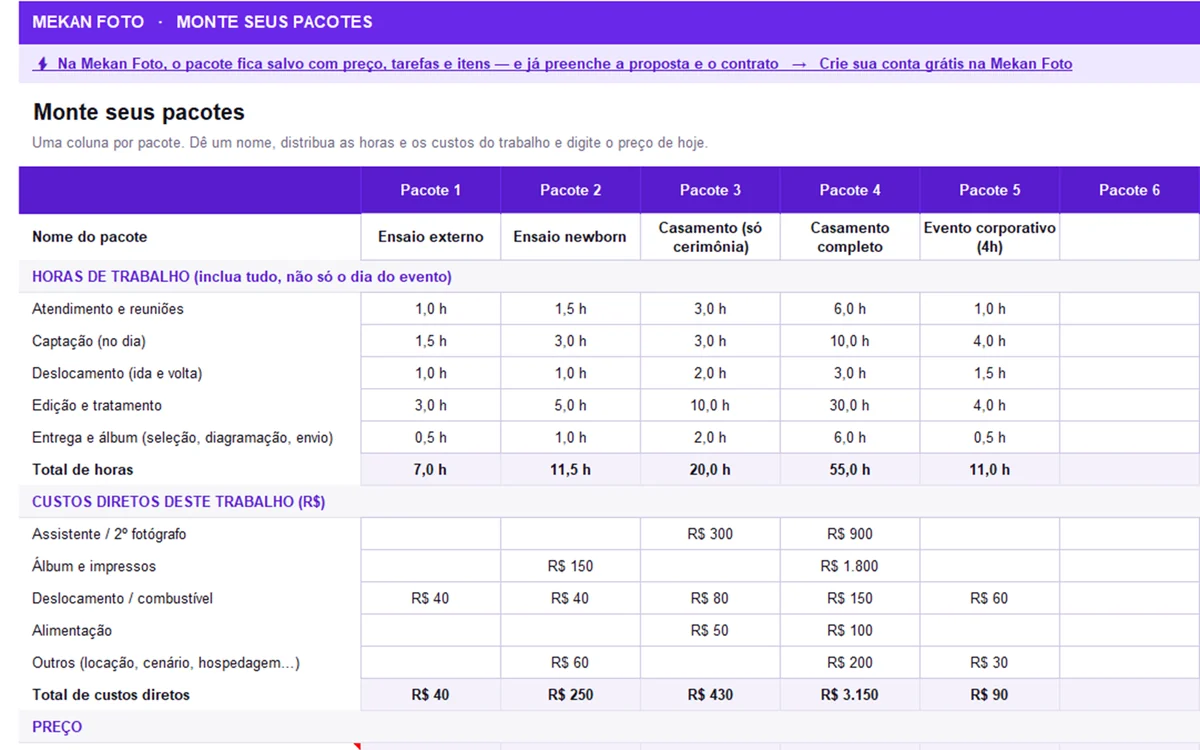
Task: Select the PREÇO section heading row
Action: (609, 727)
